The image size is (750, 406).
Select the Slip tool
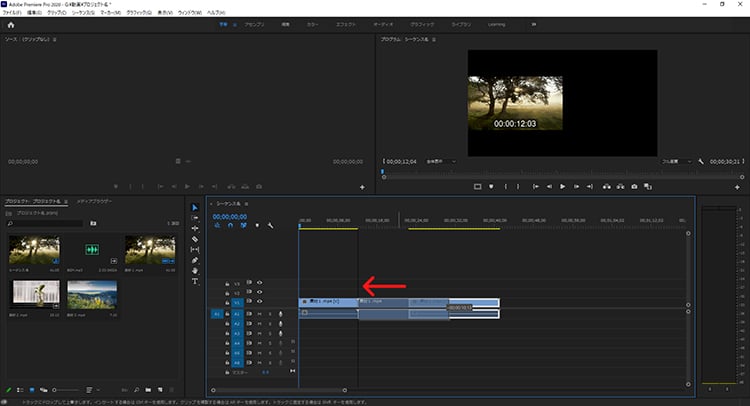point(195,250)
